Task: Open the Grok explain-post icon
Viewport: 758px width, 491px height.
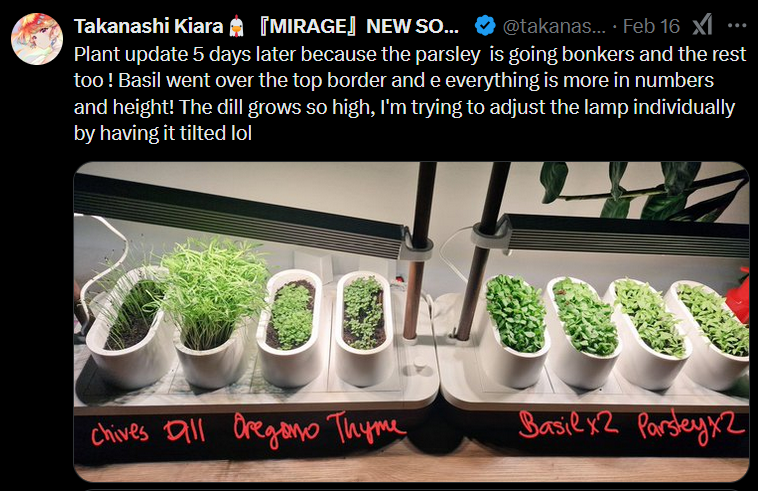Action: (x=702, y=26)
